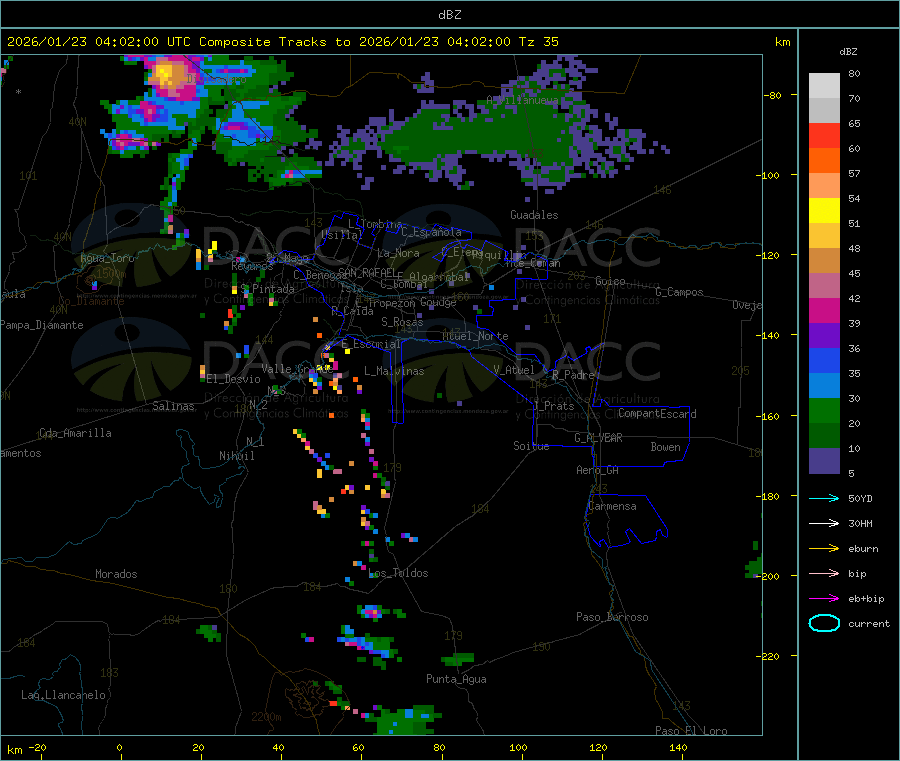Click the 'Bowen' map label
The image size is (900, 761).
[x=665, y=447]
